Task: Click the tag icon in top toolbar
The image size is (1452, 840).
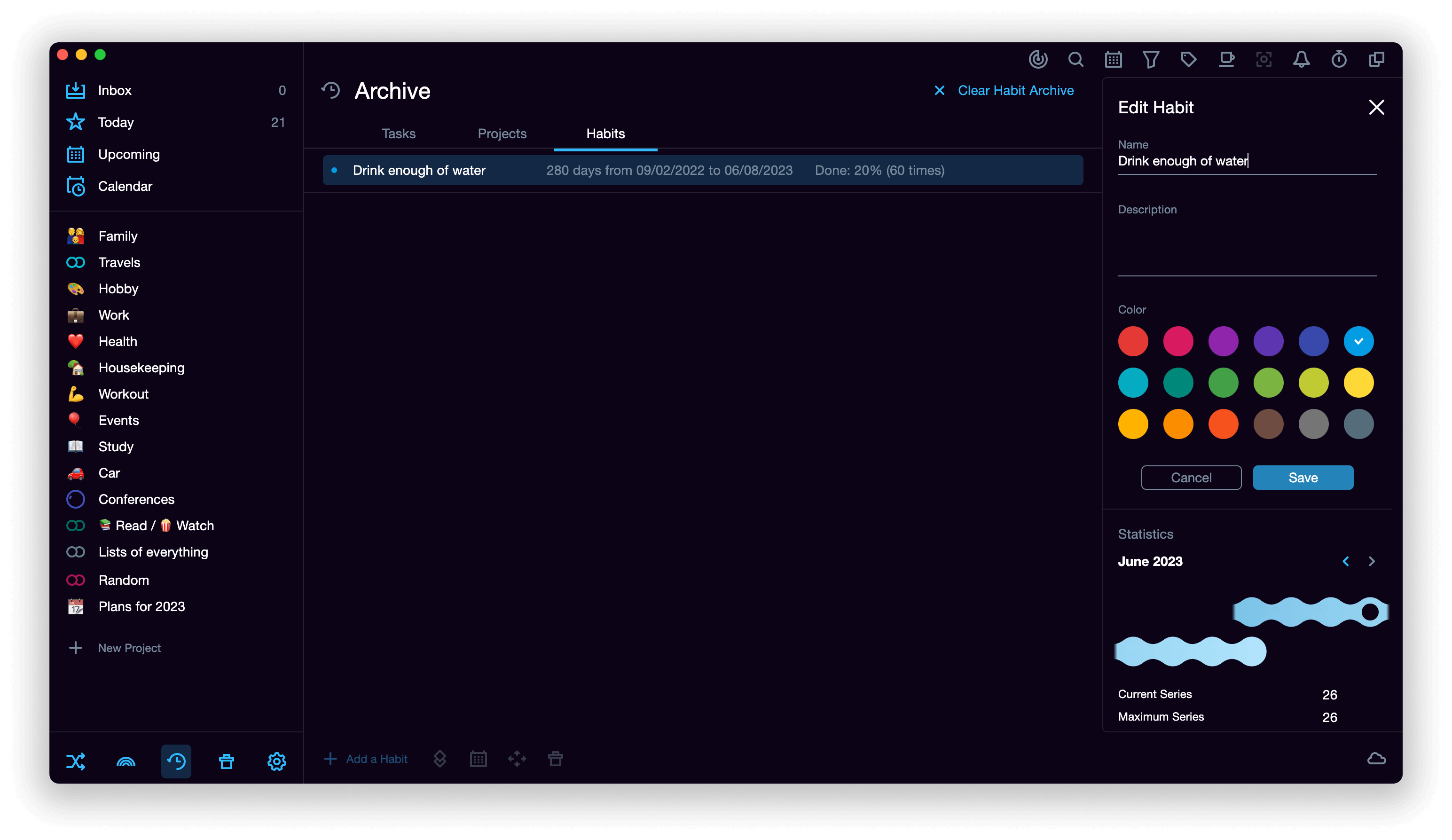Action: tap(1188, 59)
